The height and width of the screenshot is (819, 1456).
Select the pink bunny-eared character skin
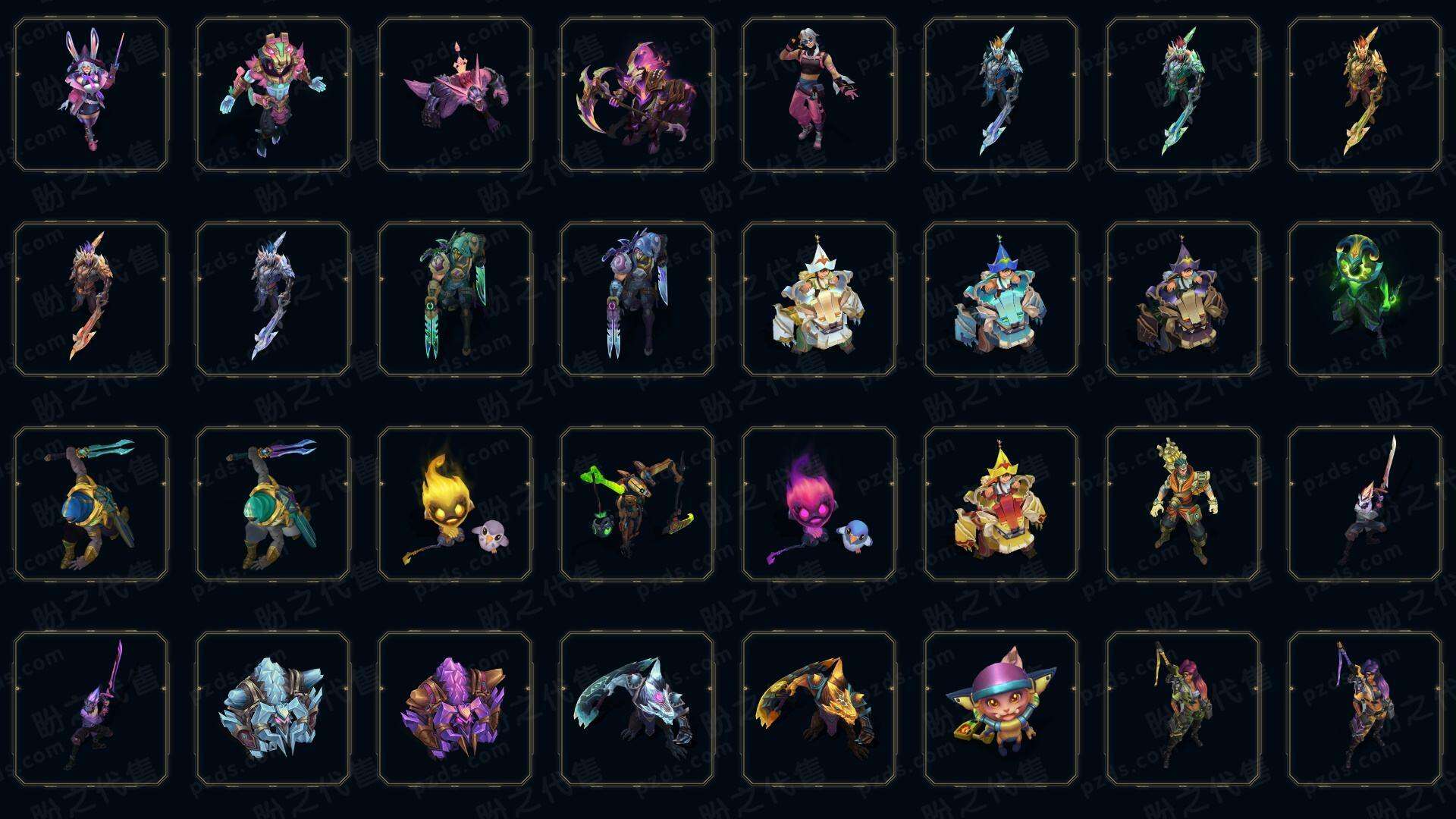[91, 95]
